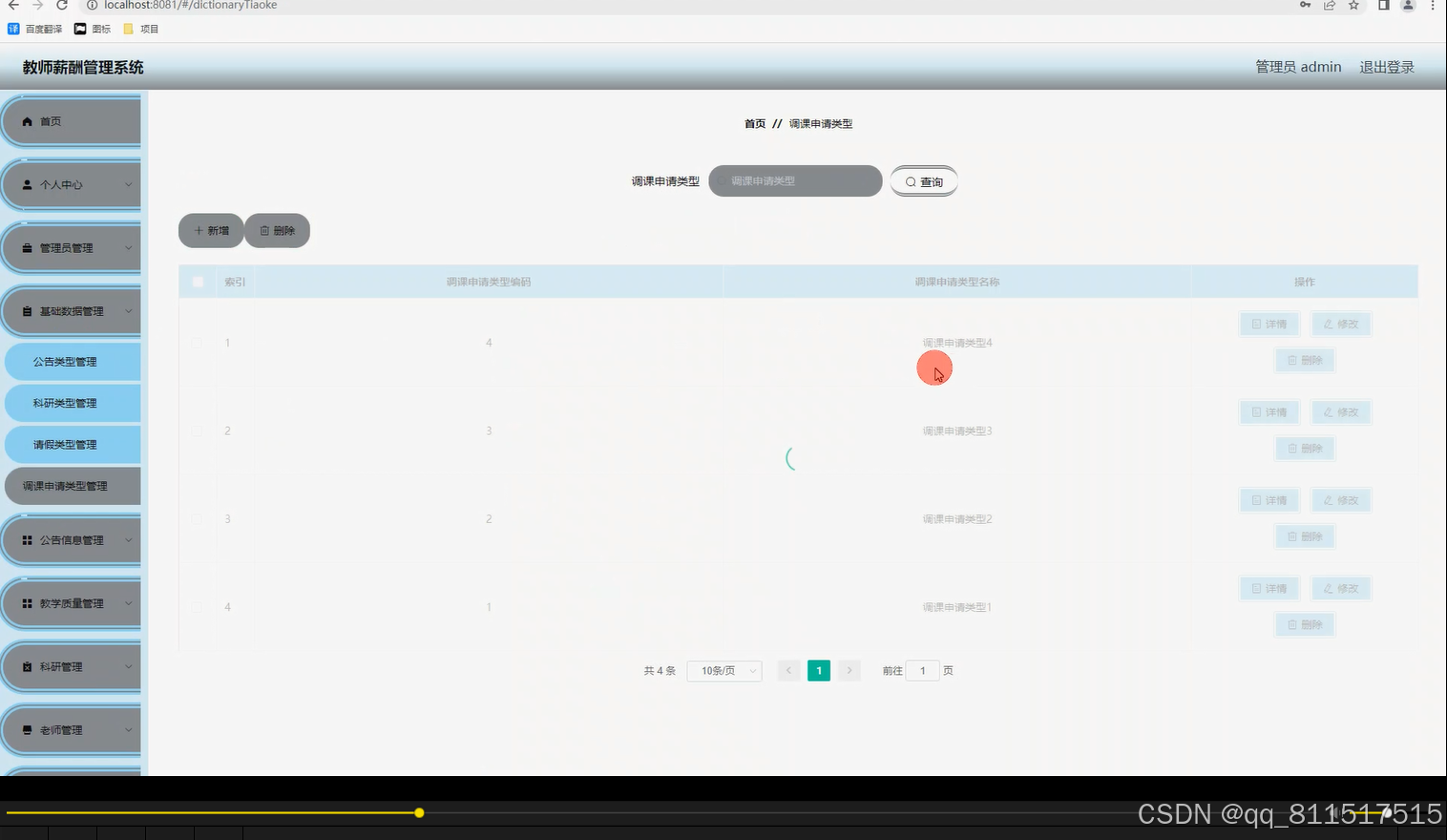Image resolution: width=1447 pixels, height=840 pixels.
Task: Open 科研类型管理 submenu item
Action: click(x=73, y=403)
